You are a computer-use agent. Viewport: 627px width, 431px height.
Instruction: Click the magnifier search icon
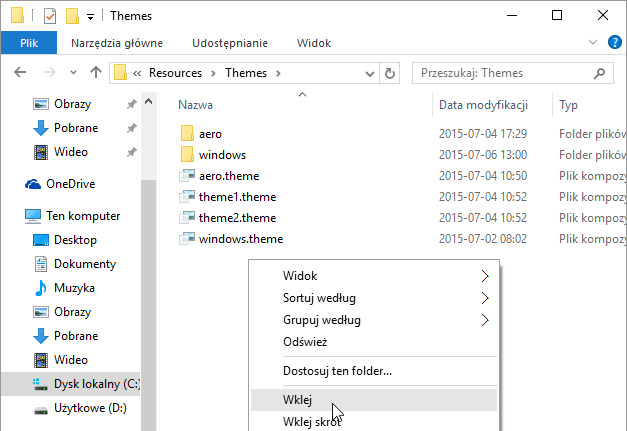point(599,73)
